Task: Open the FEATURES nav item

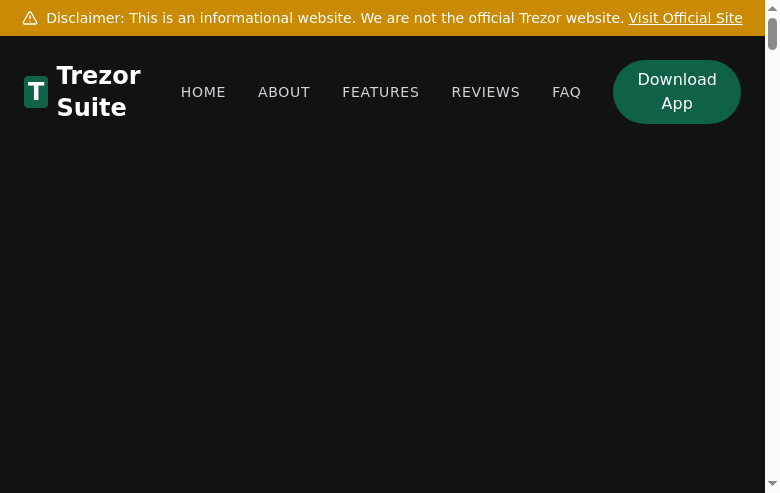Action: tap(381, 92)
